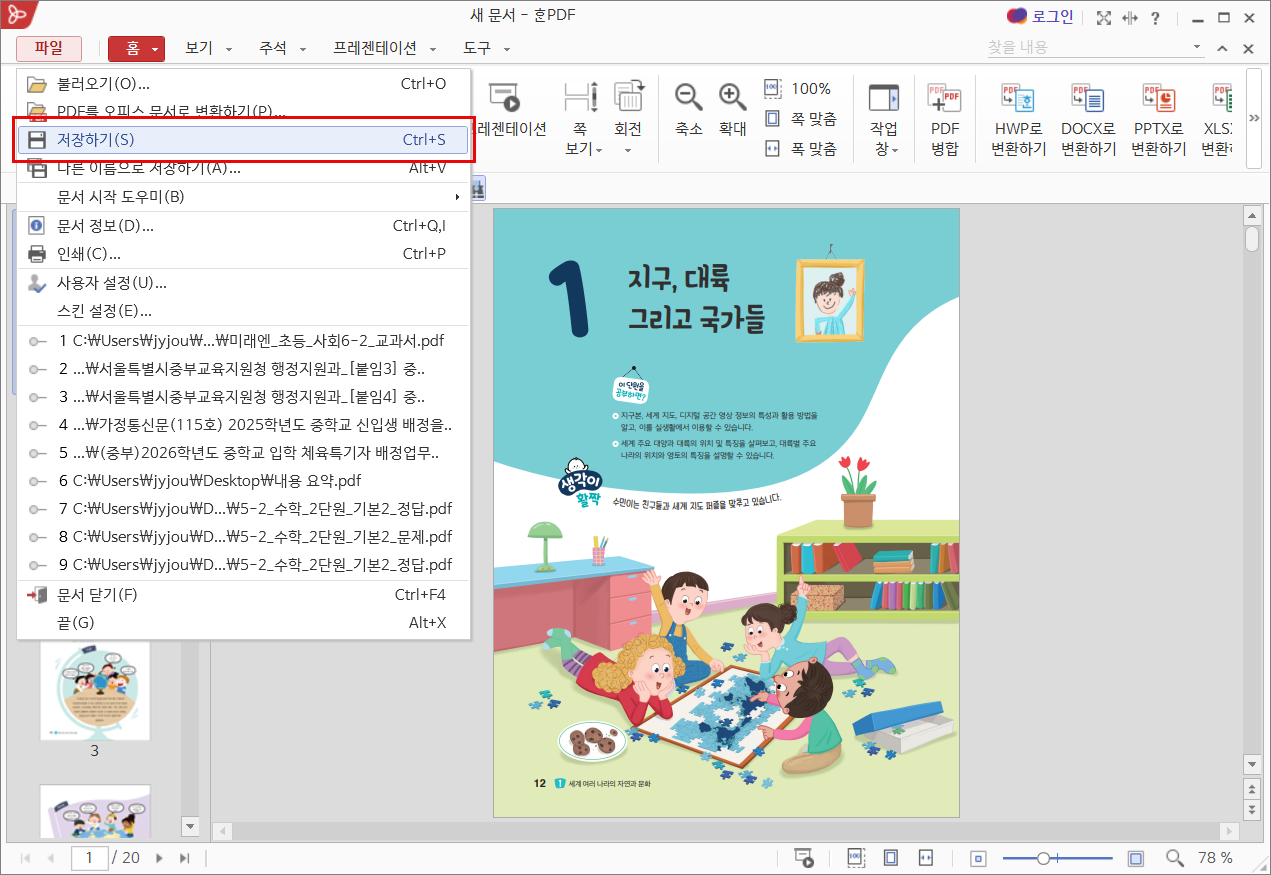Click the page number input box
Screen dimensions: 1271x875
click(90, 858)
